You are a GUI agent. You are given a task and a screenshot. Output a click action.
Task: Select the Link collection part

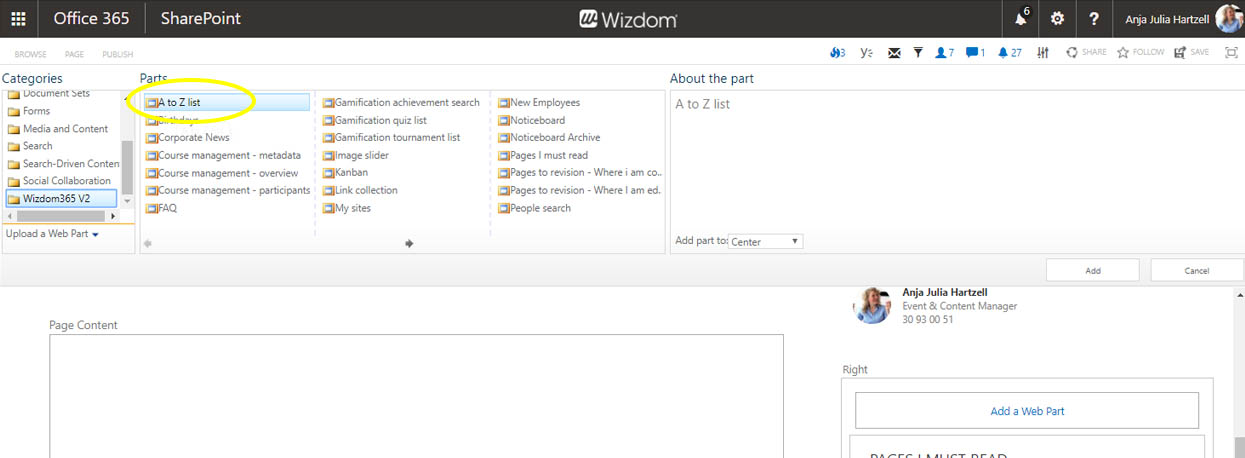(x=360, y=190)
